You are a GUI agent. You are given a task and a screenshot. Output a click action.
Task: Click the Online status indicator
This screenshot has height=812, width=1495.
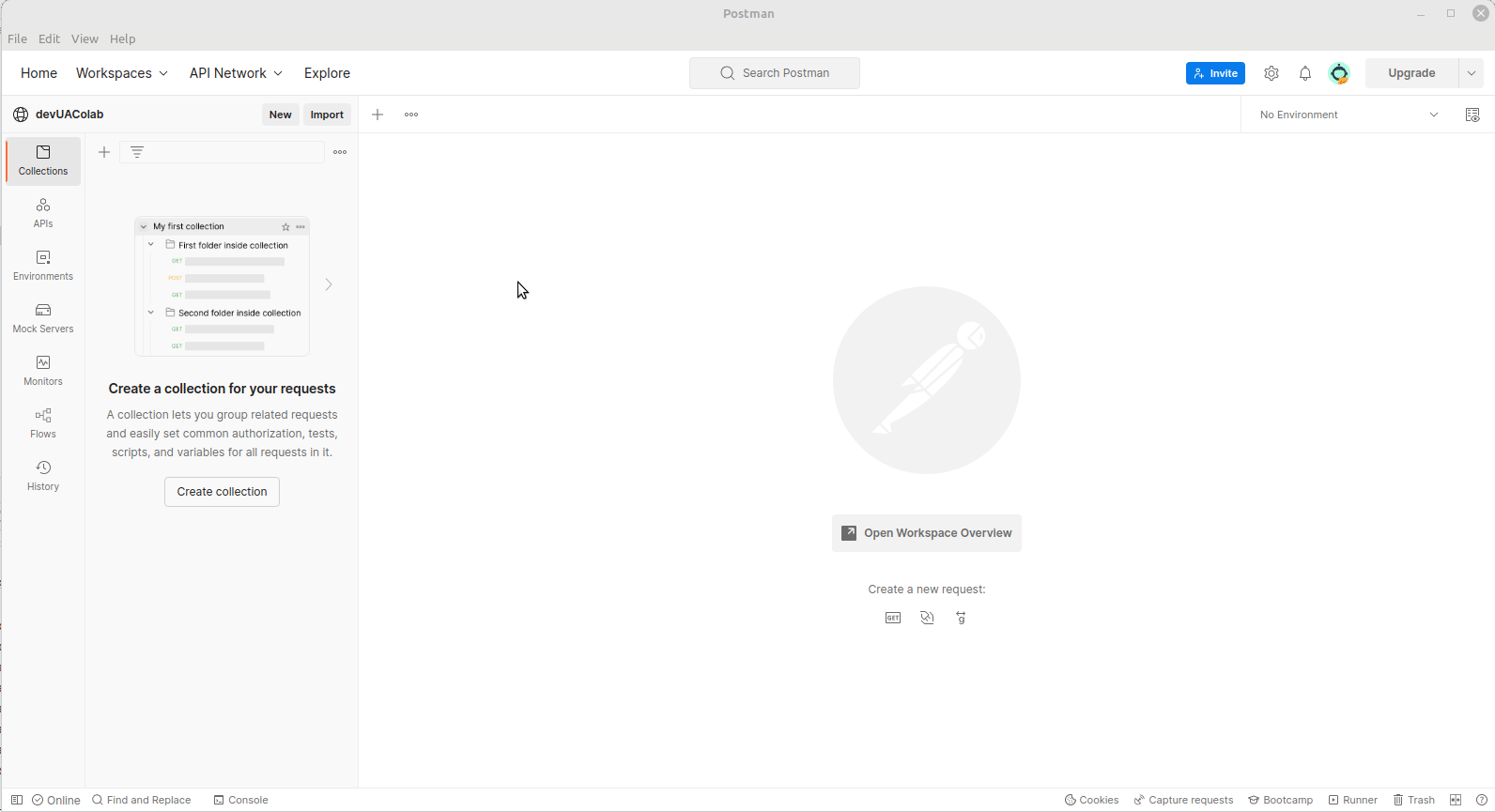point(56,800)
